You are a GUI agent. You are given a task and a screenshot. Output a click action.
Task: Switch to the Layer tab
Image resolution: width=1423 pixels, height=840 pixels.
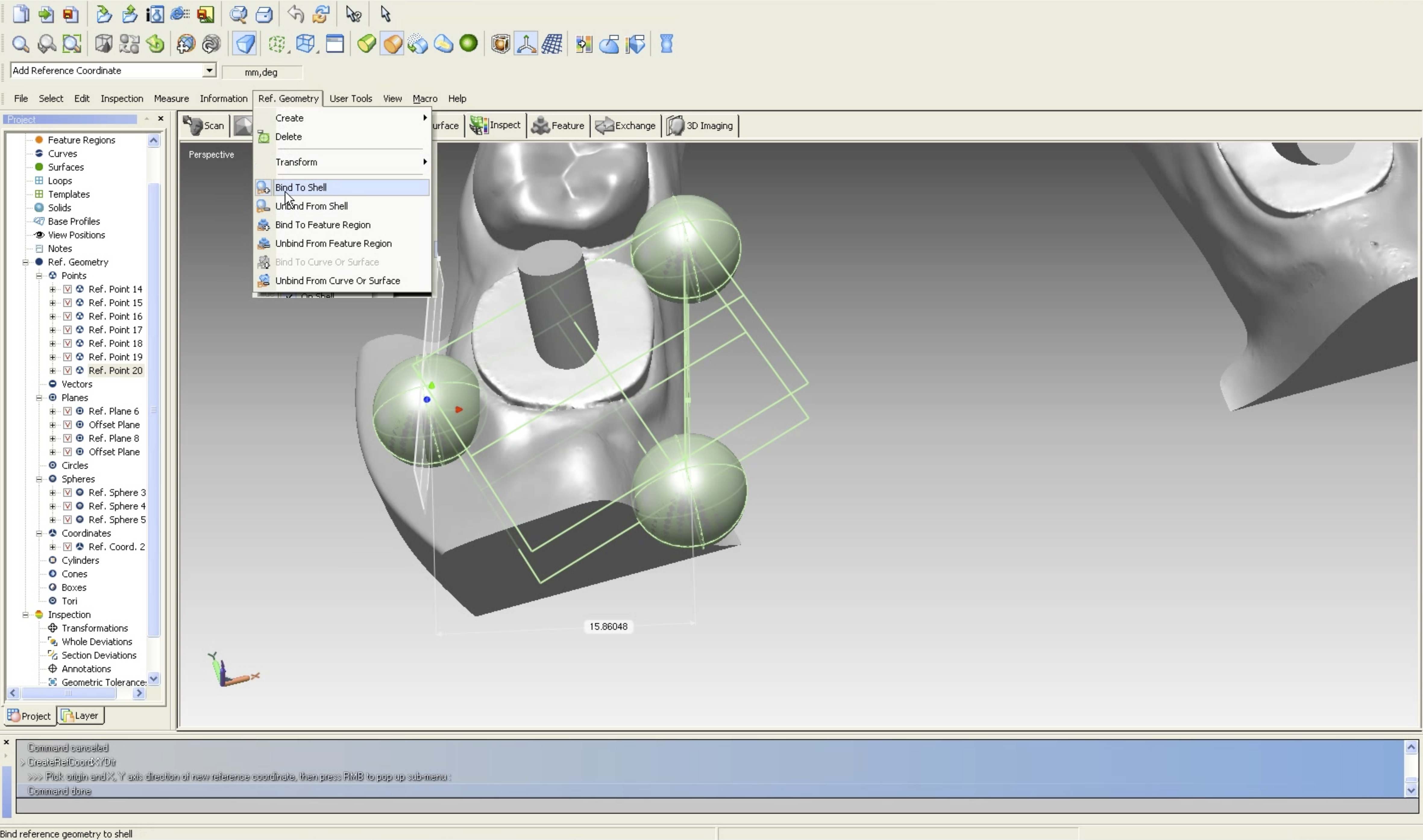point(80,716)
